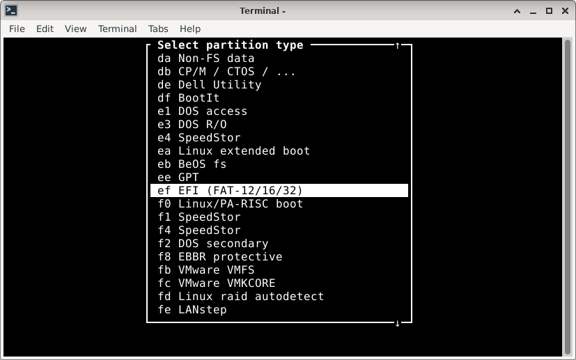The height and width of the screenshot is (360, 576).
Task: Click the up arrow of partition list
Action: pos(397,45)
